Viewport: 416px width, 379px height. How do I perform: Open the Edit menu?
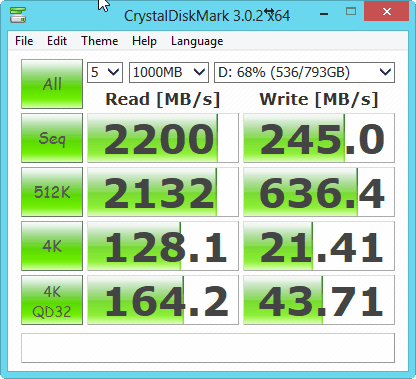pos(57,41)
